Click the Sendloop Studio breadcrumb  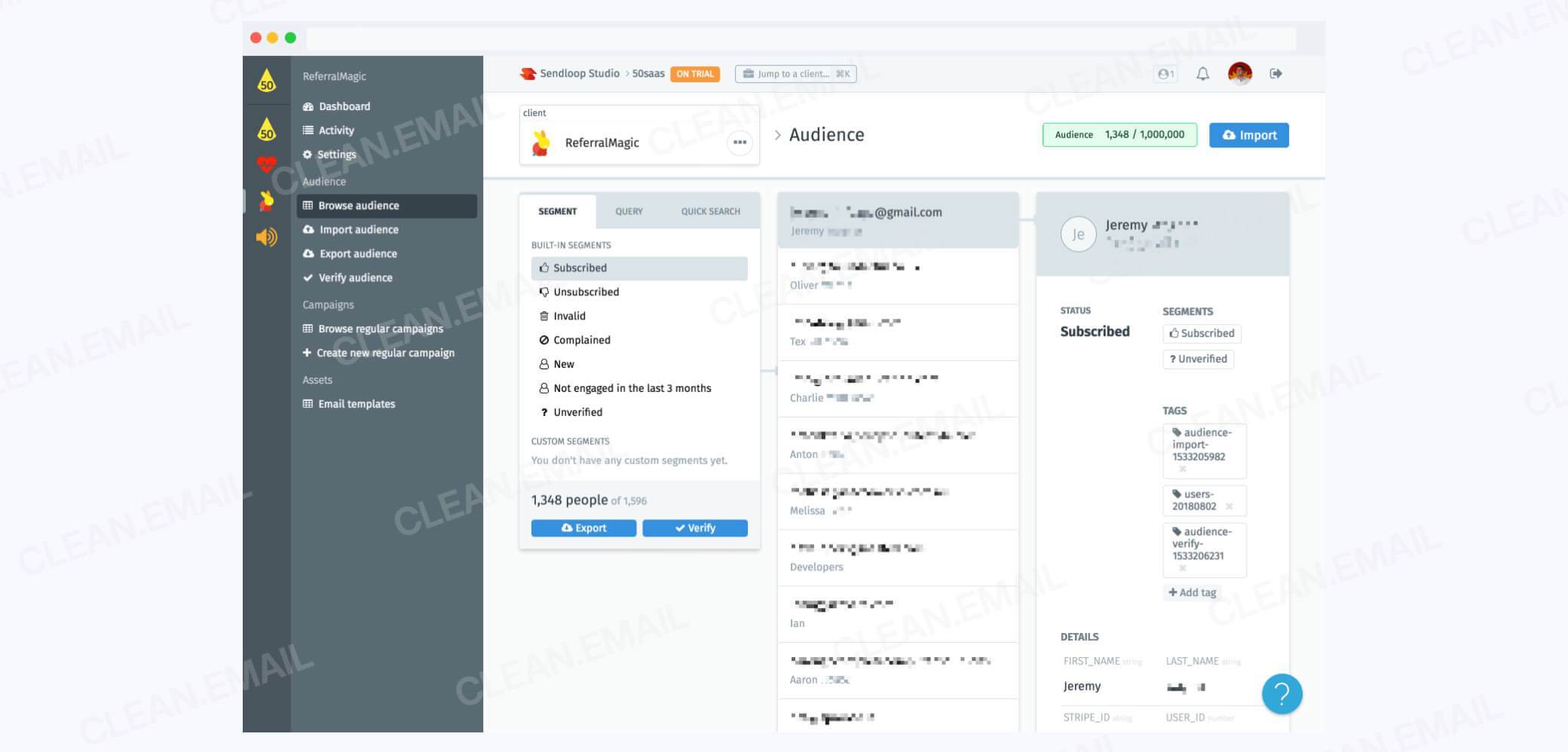click(570, 74)
